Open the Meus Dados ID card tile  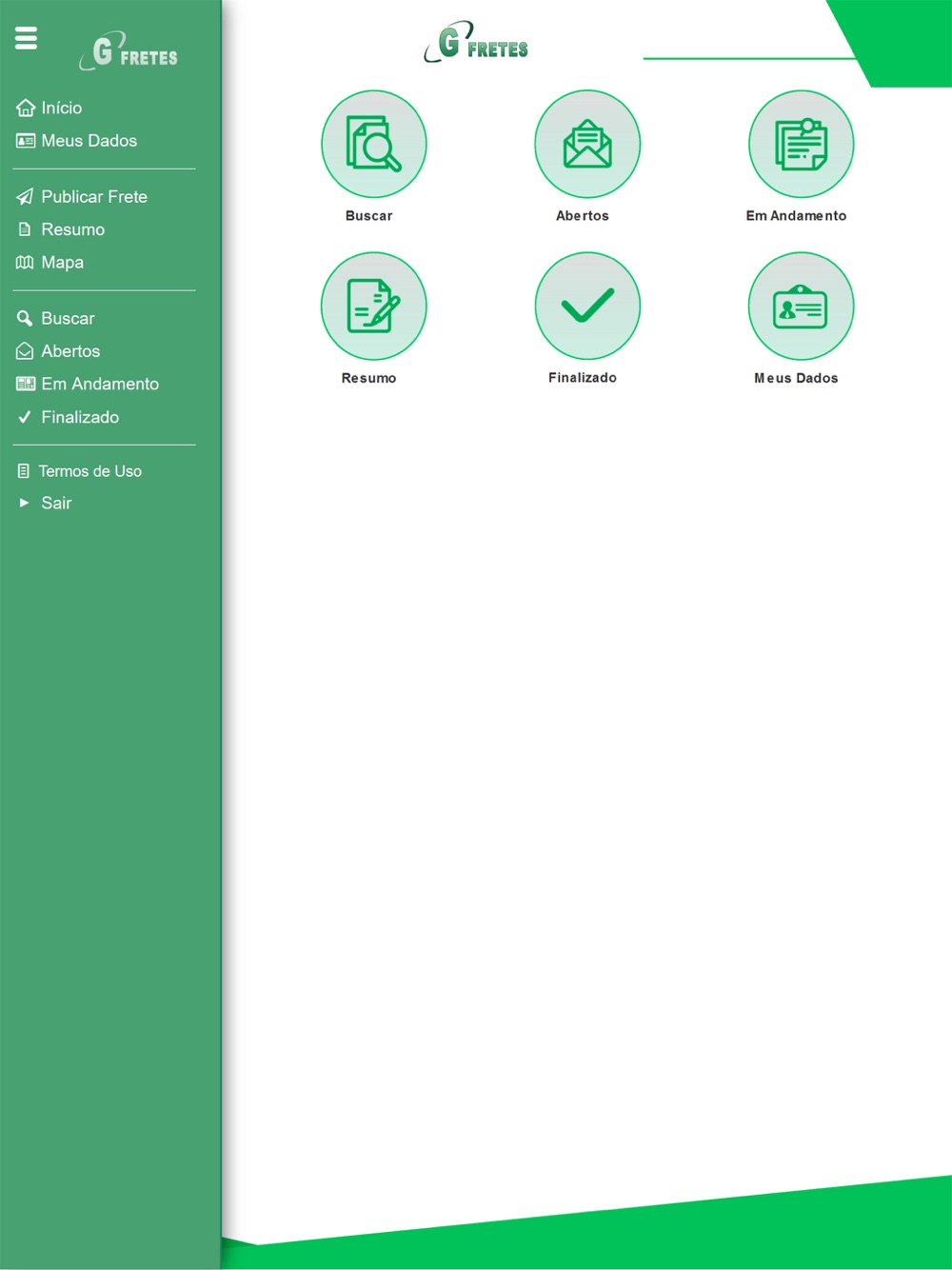[x=801, y=306]
